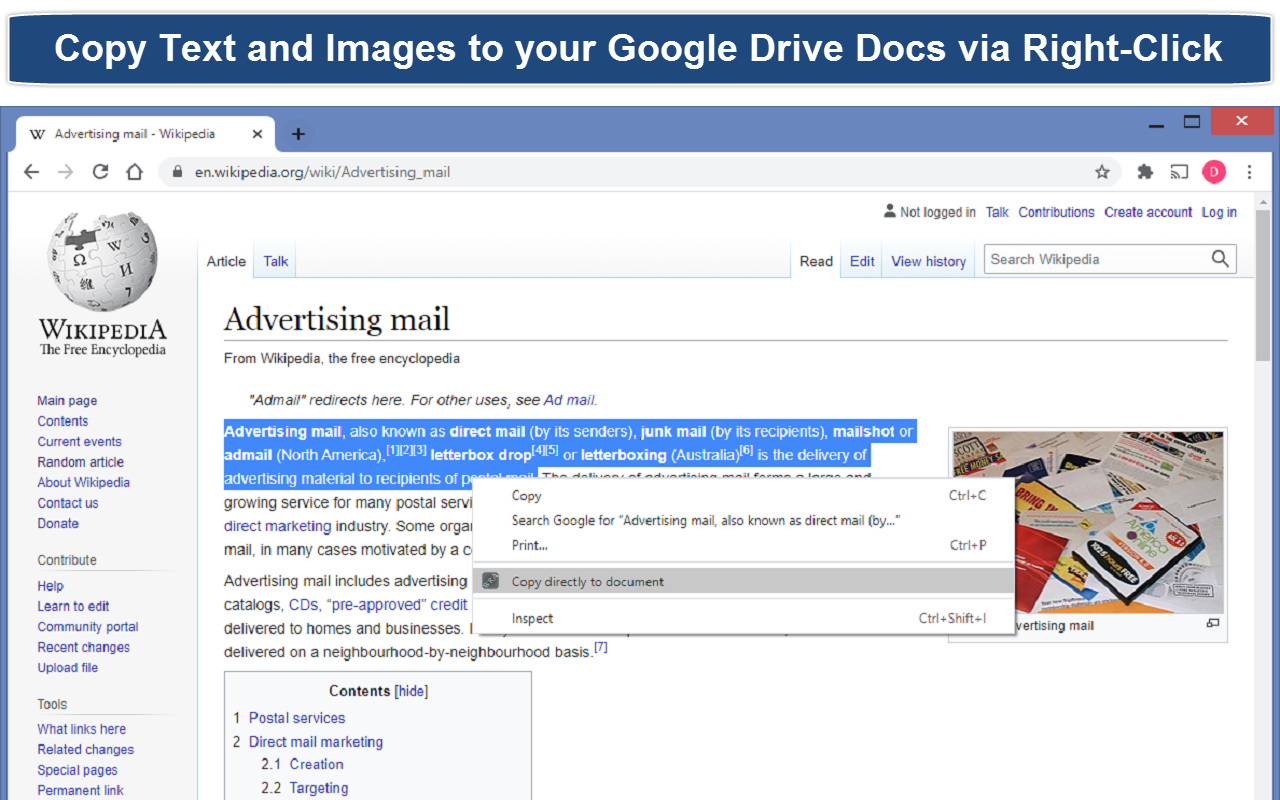Image resolution: width=1280 pixels, height=800 pixels.
Task: Open the Extensions puzzle icon
Action: point(1144,171)
